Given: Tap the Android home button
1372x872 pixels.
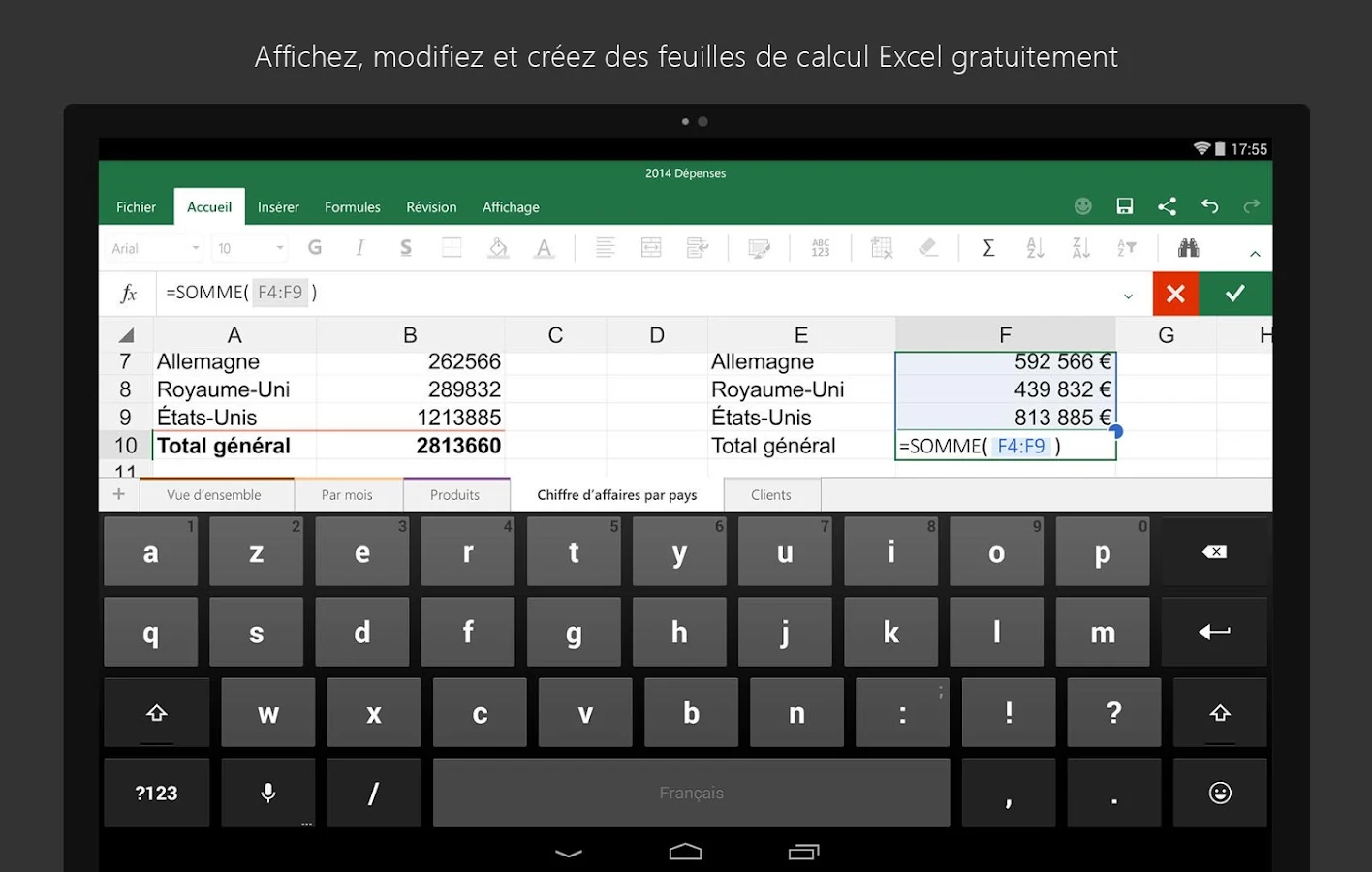Looking at the screenshot, I should 685,852.
